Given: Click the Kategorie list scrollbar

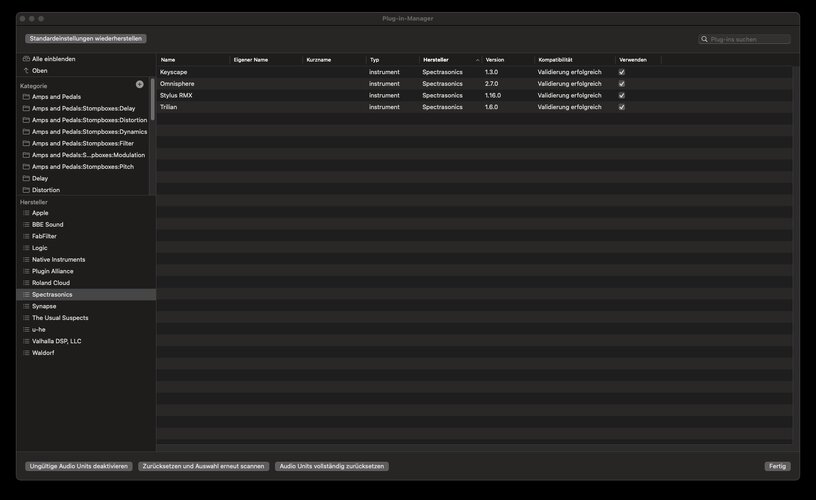Looking at the screenshot, I should (152, 99).
